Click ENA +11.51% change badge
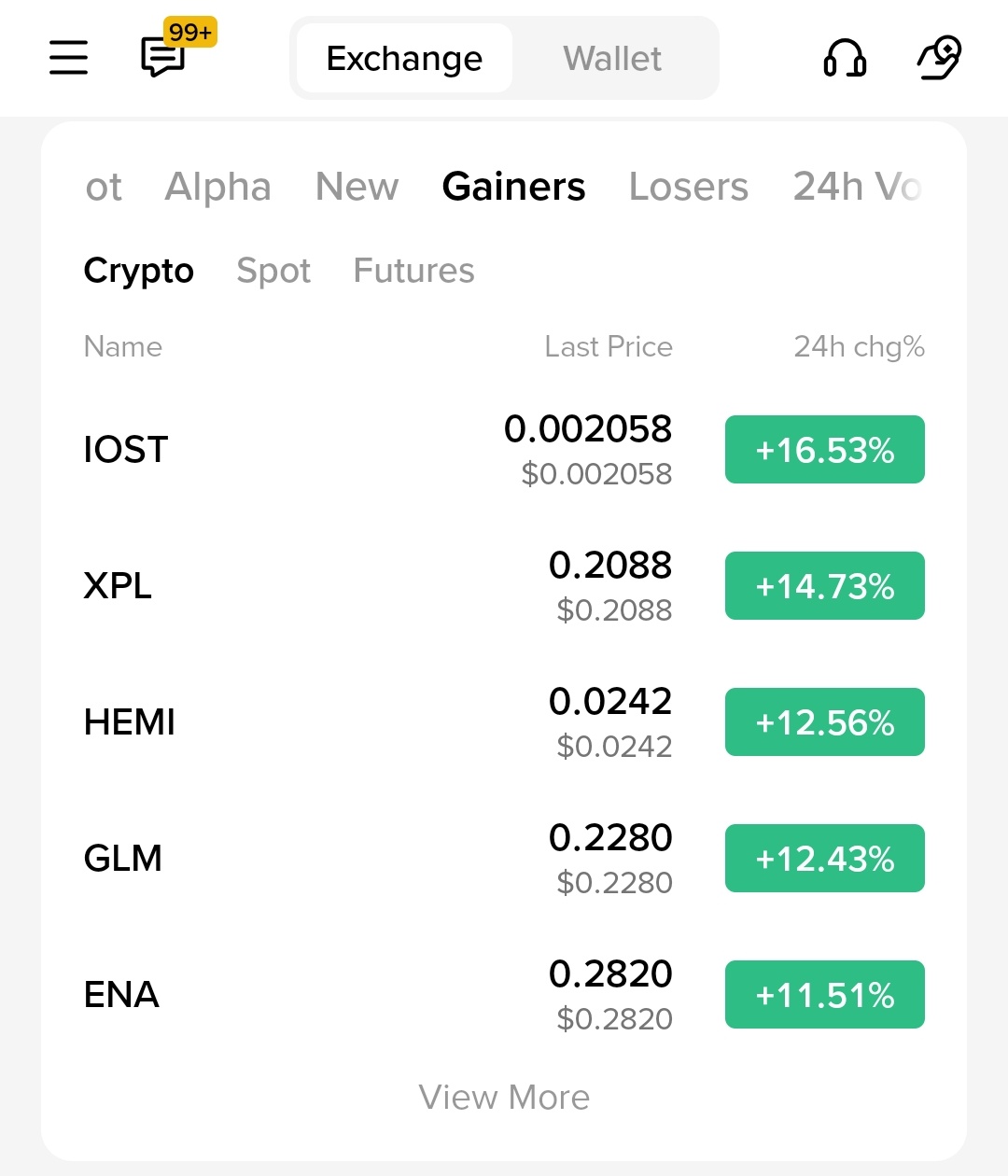This screenshot has width=1008, height=1176. point(824,995)
